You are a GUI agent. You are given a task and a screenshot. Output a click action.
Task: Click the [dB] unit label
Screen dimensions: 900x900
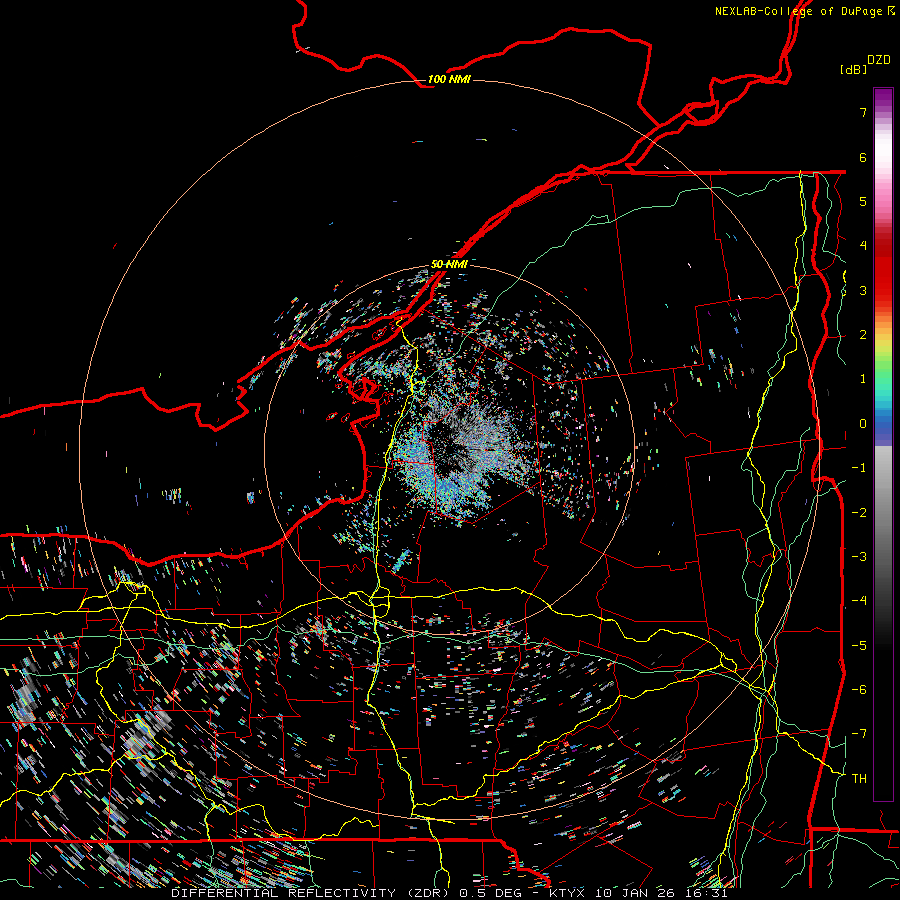tap(852, 69)
